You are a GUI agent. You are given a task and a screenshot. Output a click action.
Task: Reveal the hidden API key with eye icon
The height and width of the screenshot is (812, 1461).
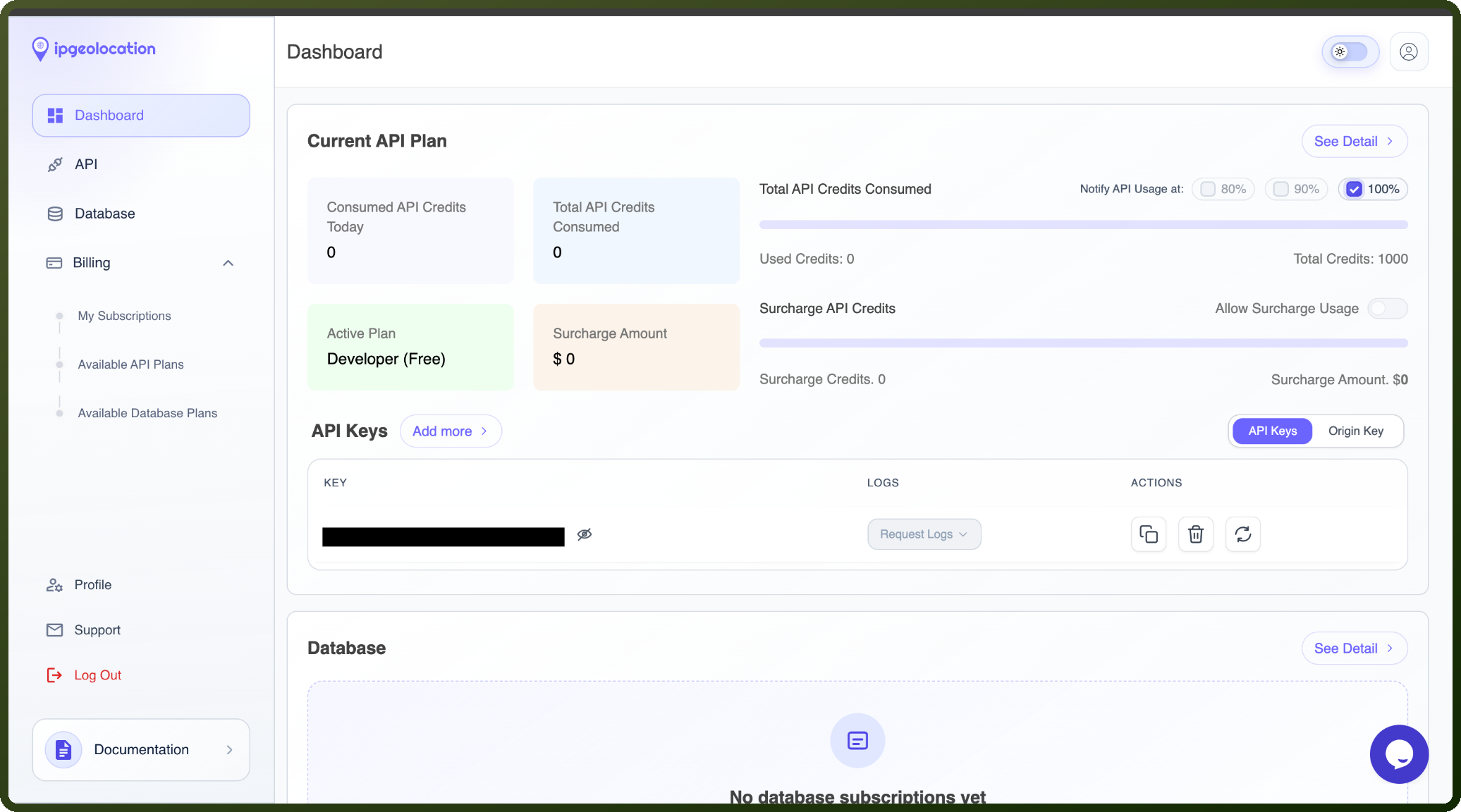click(x=585, y=534)
